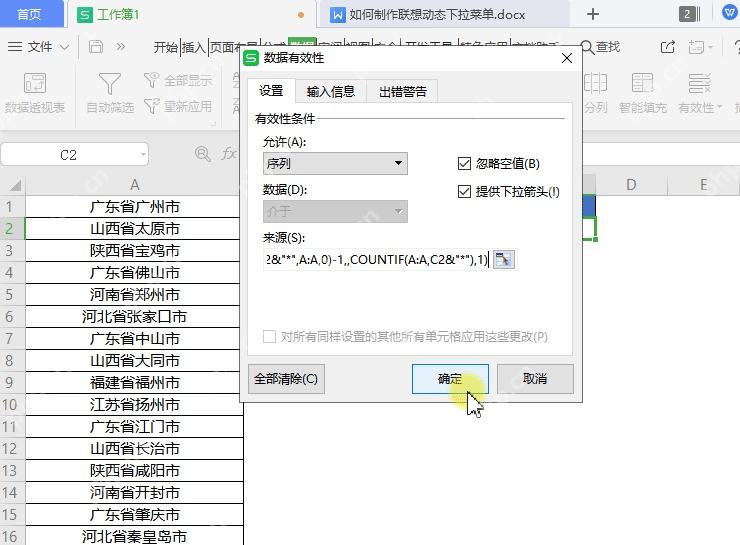Image resolution: width=740 pixels, height=545 pixels.
Task: Toggle 忽略空值(B) checkbox
Action: coord(464,164)
